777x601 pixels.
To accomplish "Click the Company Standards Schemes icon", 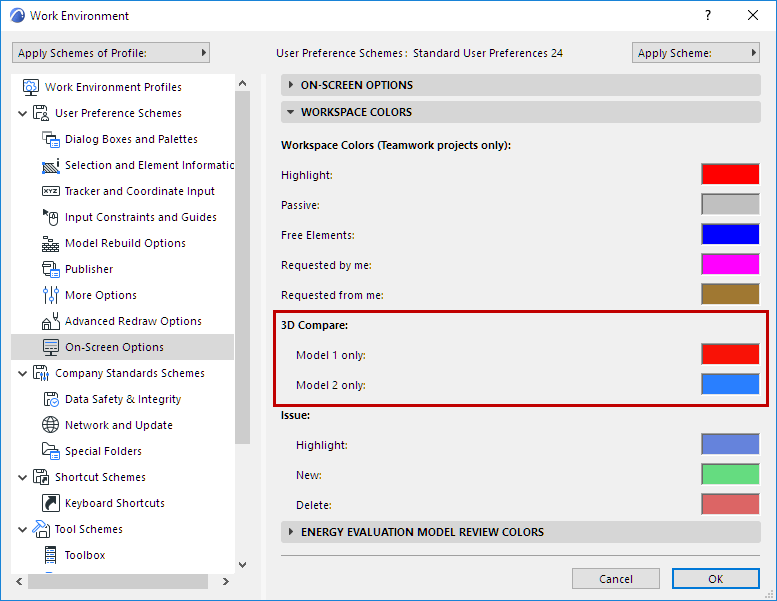I will 41,373.
